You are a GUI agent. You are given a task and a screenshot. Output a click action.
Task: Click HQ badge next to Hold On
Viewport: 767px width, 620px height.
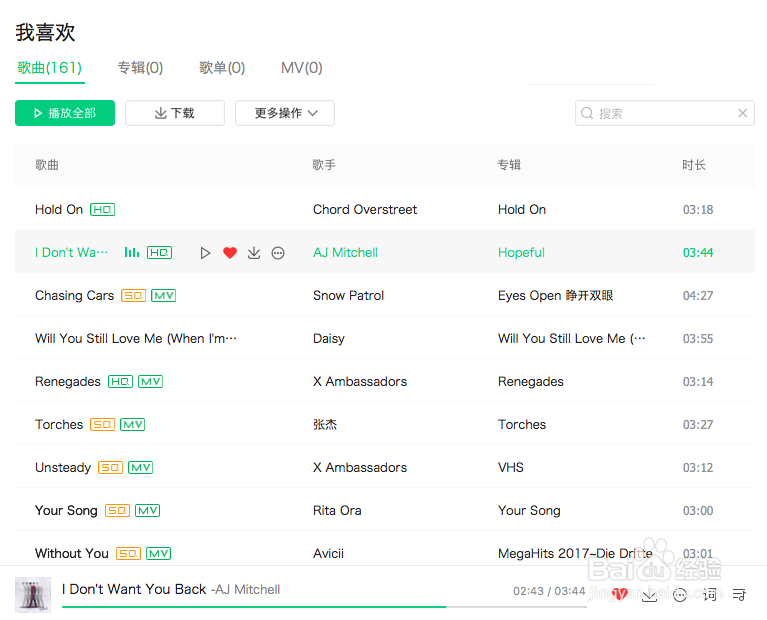(102, 209)
